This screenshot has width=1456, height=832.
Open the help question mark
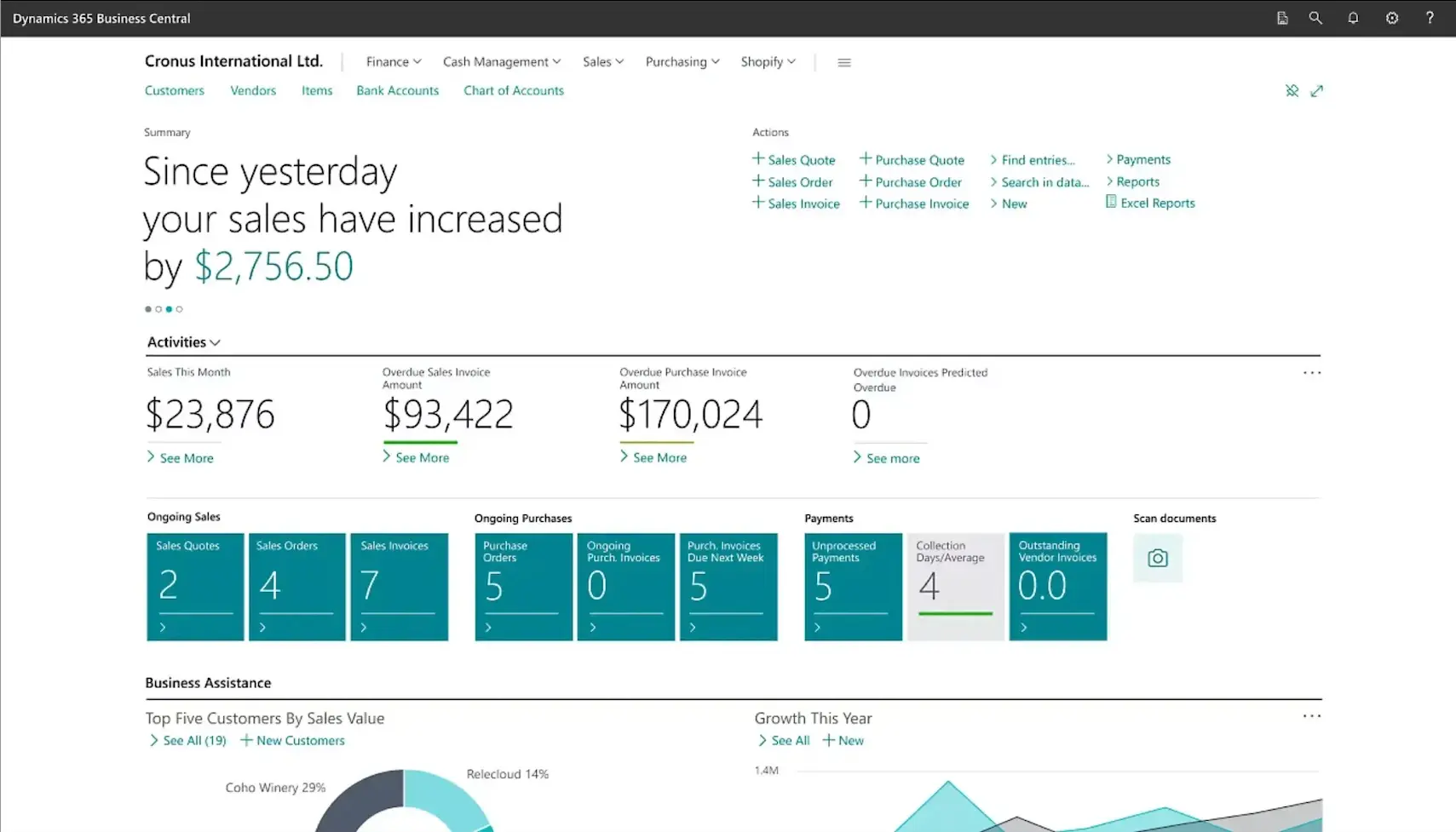tap(1430, 17)
